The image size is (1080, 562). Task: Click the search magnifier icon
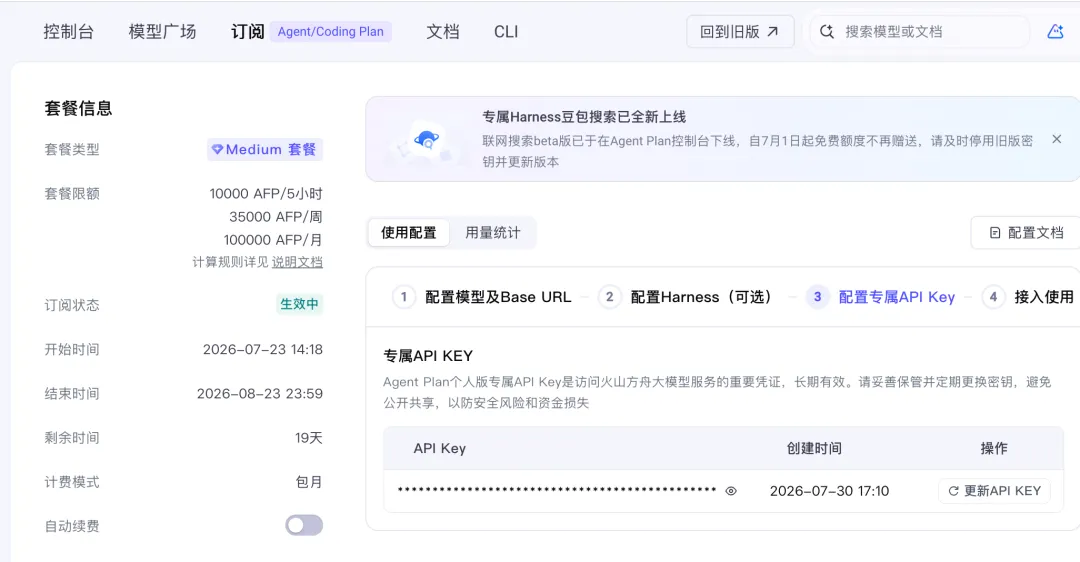[827, 32]
